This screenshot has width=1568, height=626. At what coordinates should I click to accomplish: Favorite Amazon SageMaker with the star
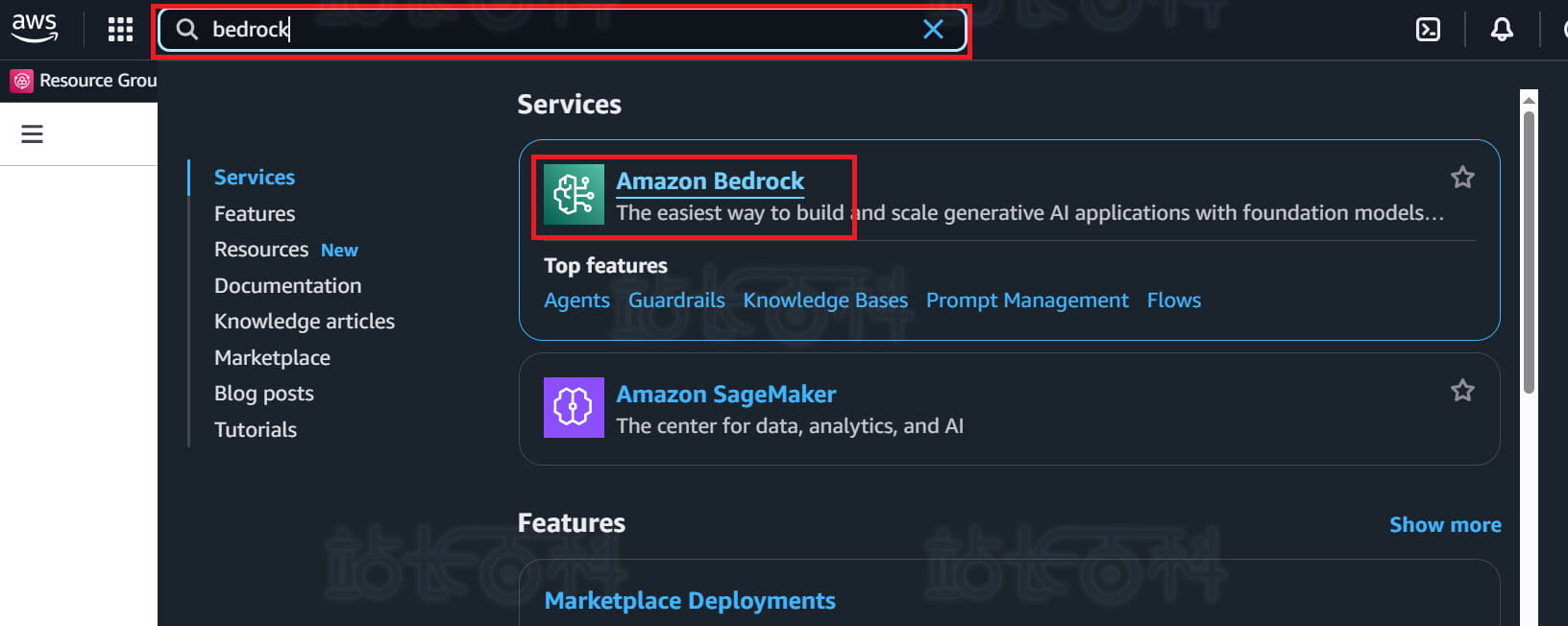coord(1461,391)
